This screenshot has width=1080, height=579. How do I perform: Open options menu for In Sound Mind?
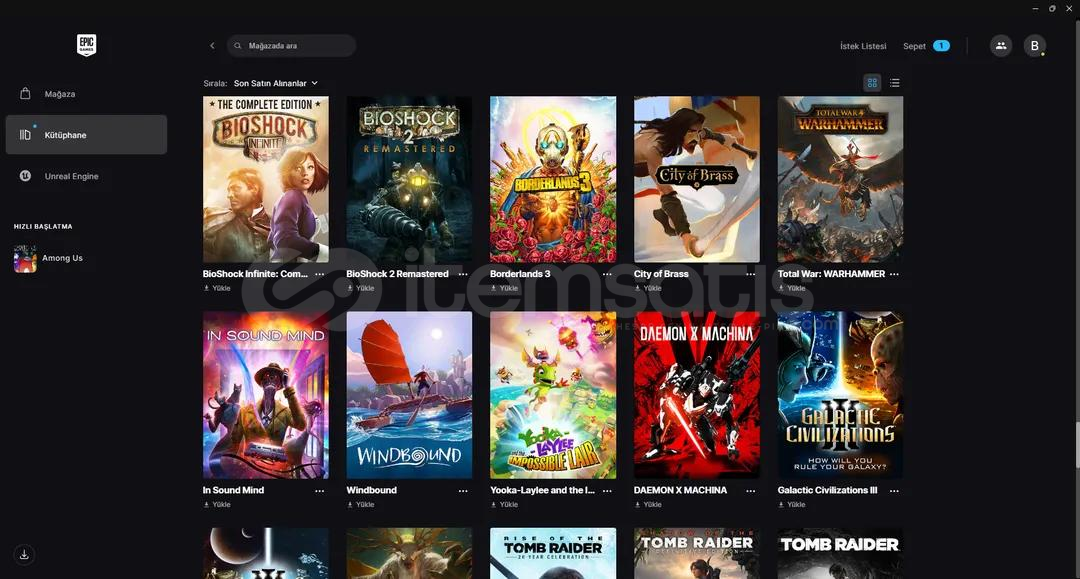320,491
